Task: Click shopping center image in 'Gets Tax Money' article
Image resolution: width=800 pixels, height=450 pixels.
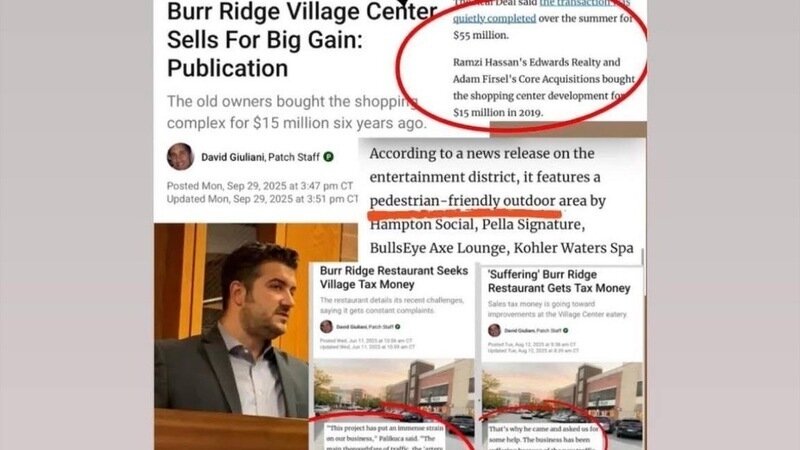Action: [562, 390]
